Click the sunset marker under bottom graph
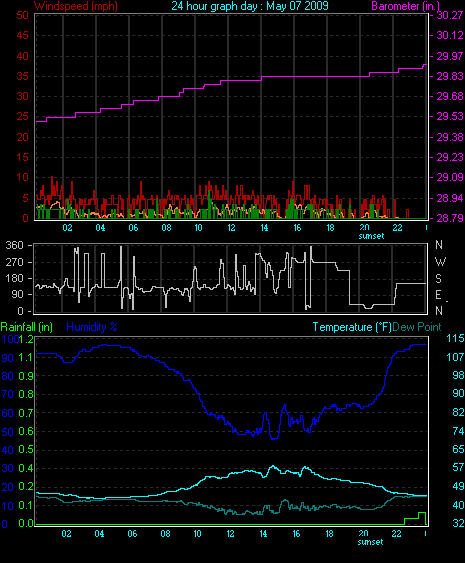 coord(370,542)
